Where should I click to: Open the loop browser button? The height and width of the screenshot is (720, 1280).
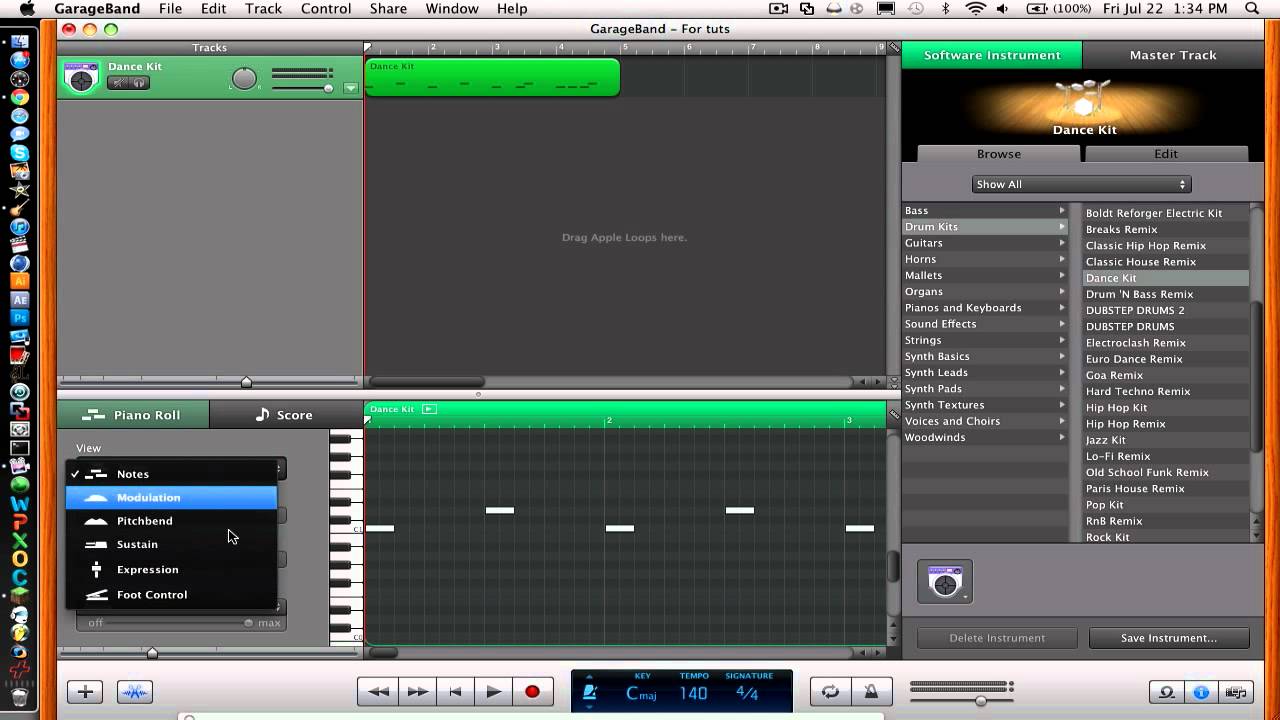(1166, 692)
